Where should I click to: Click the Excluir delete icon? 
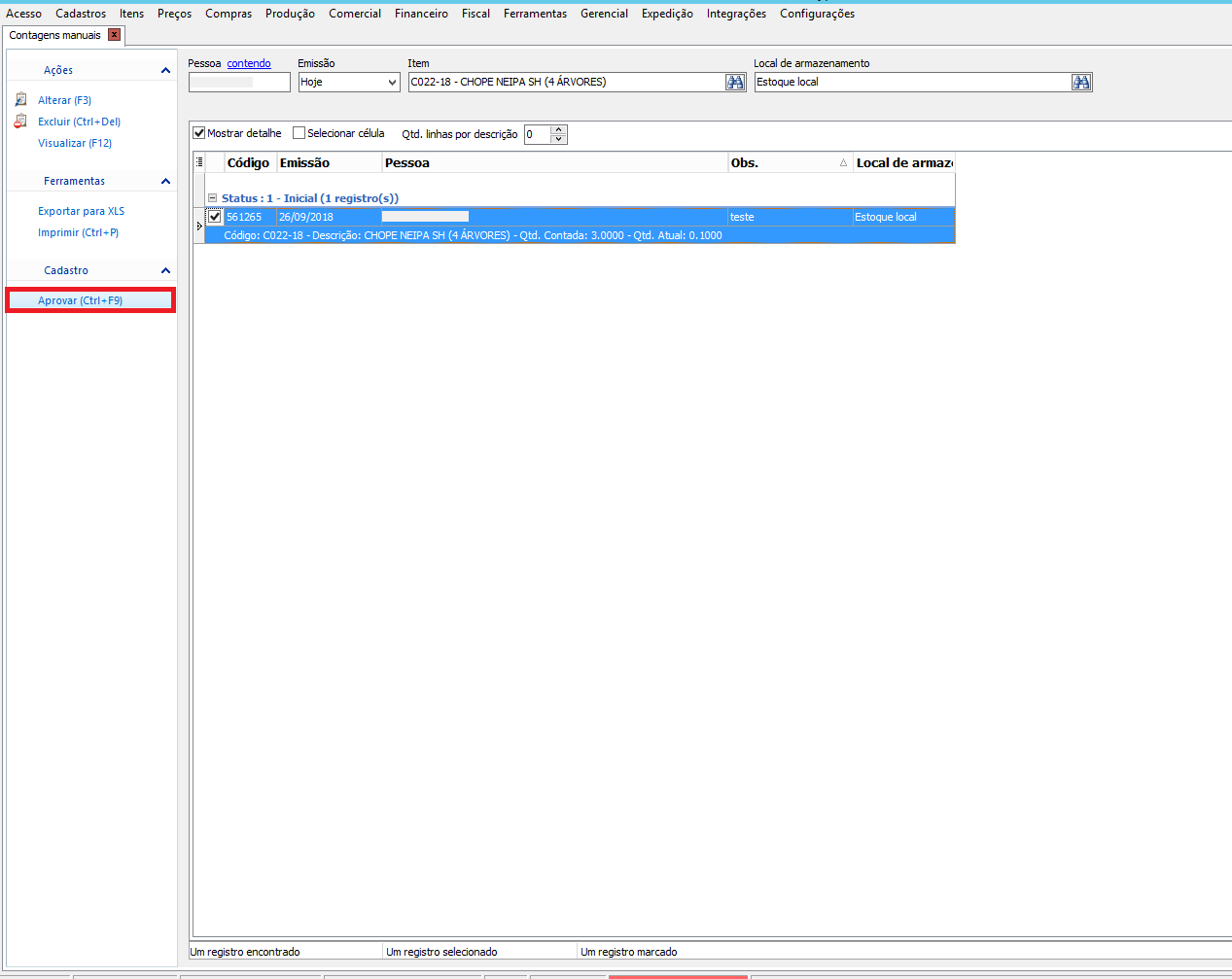pyautogui.click(x=20, y=122)
